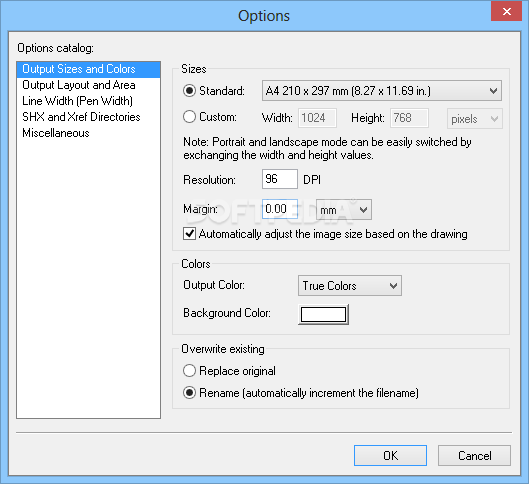Image resolution: width=529 pixels, height=484 pixels.
Task: Select Output Sizes and Colors catalog item
Action: 88,69
